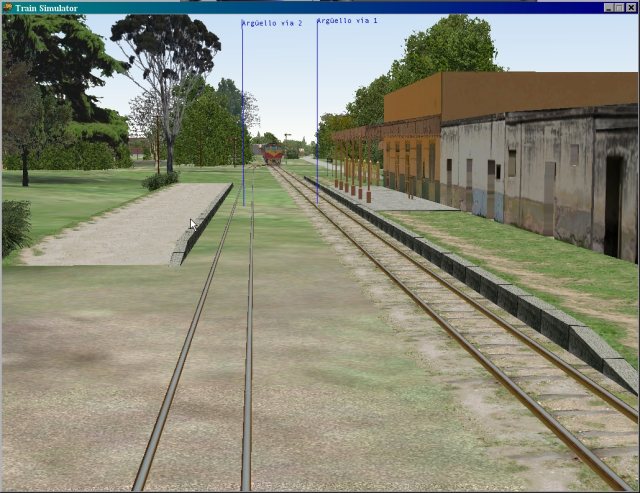
Task: Select the red locomotive in the distance
Action: click(273, 154)
